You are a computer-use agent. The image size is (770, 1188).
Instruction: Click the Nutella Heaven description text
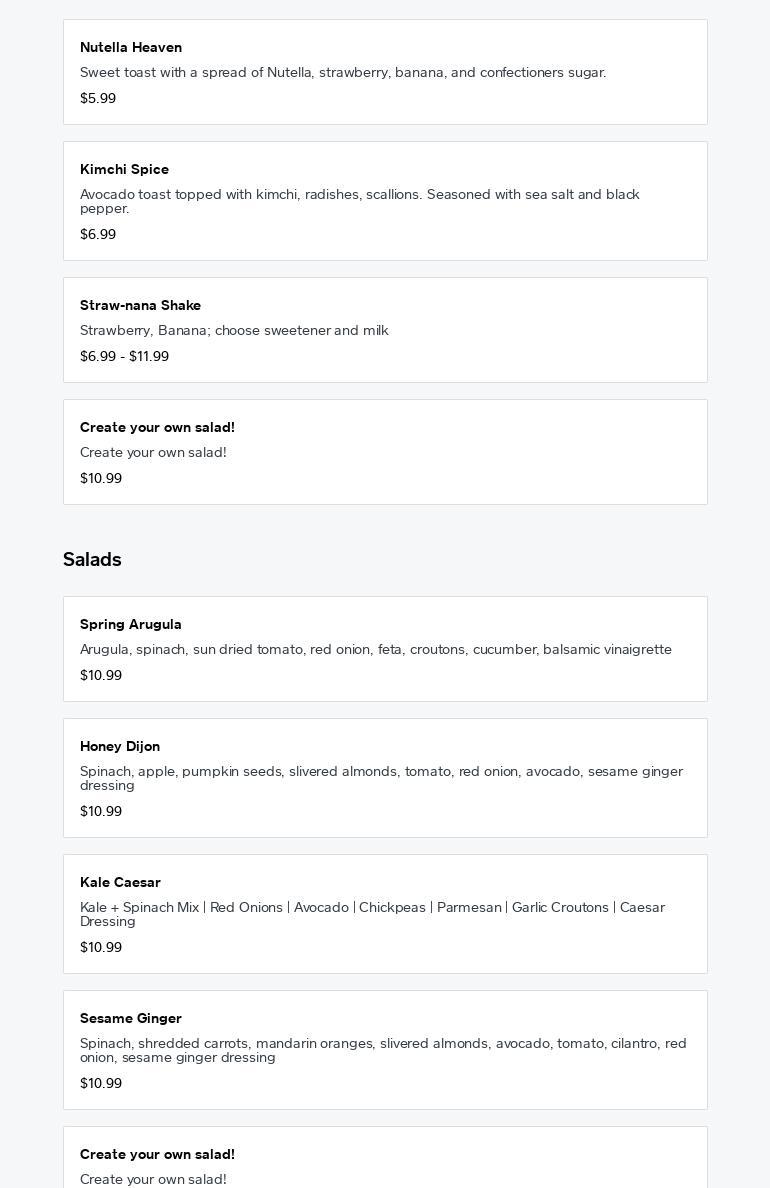click(343, 72)
